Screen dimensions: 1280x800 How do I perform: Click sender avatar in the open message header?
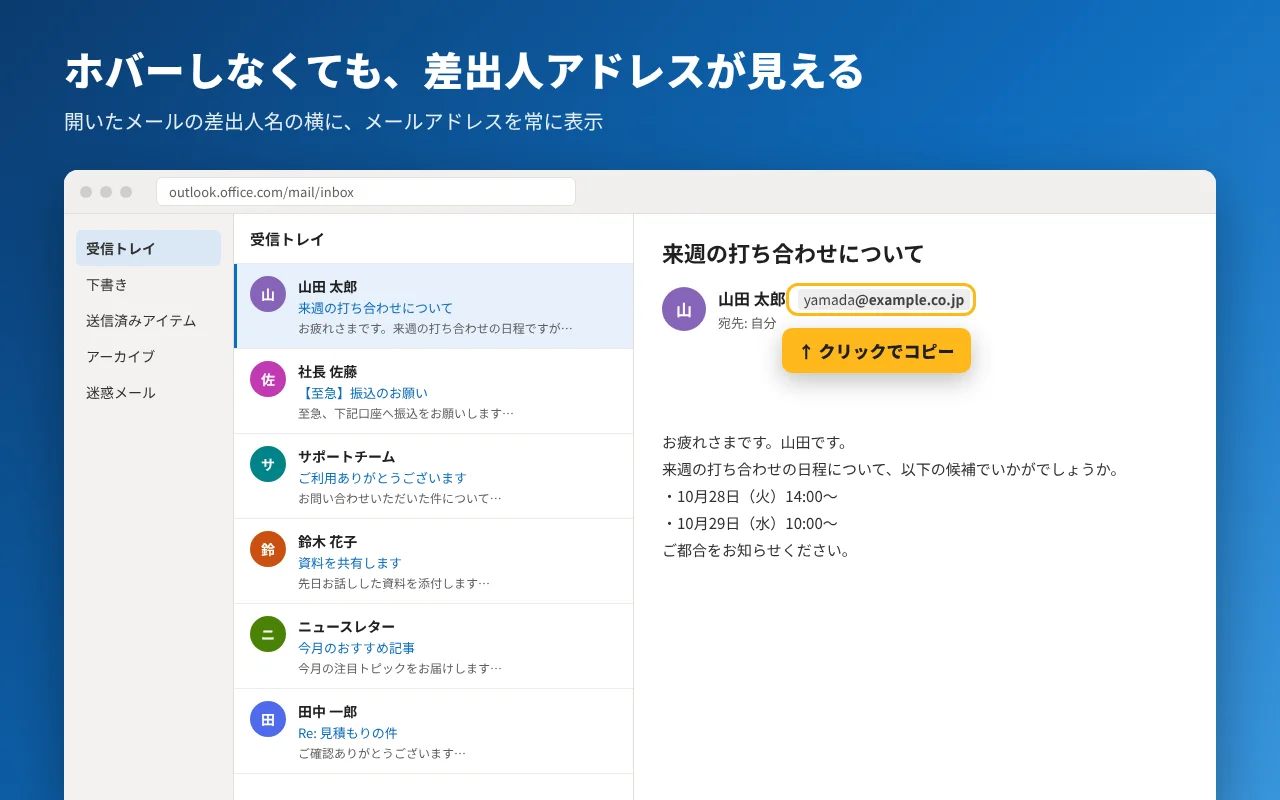684,309
